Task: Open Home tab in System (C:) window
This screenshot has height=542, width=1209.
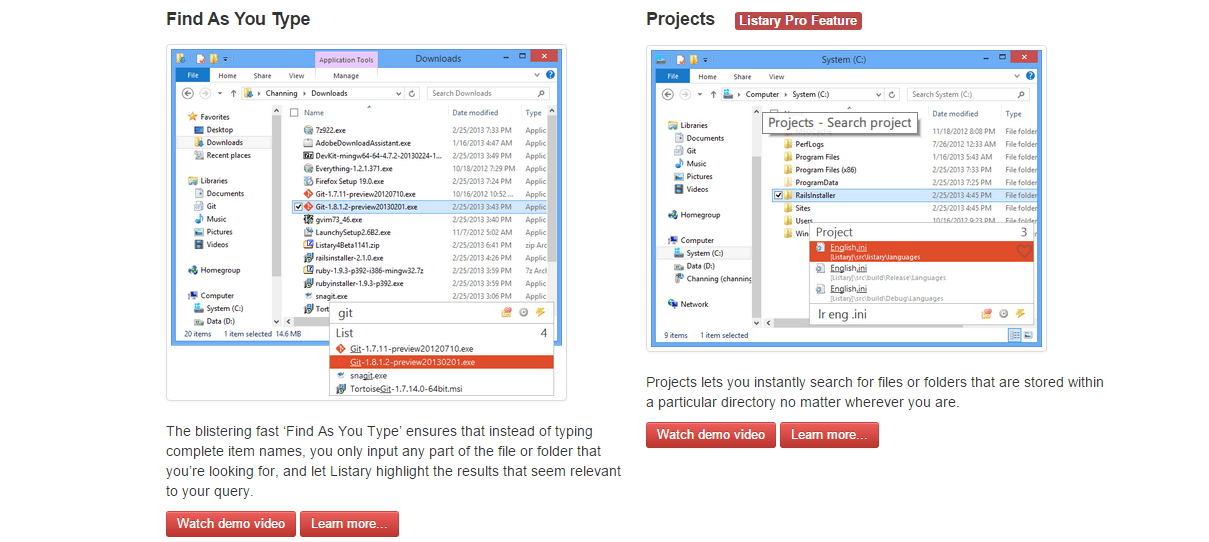Action: [708, 76]
